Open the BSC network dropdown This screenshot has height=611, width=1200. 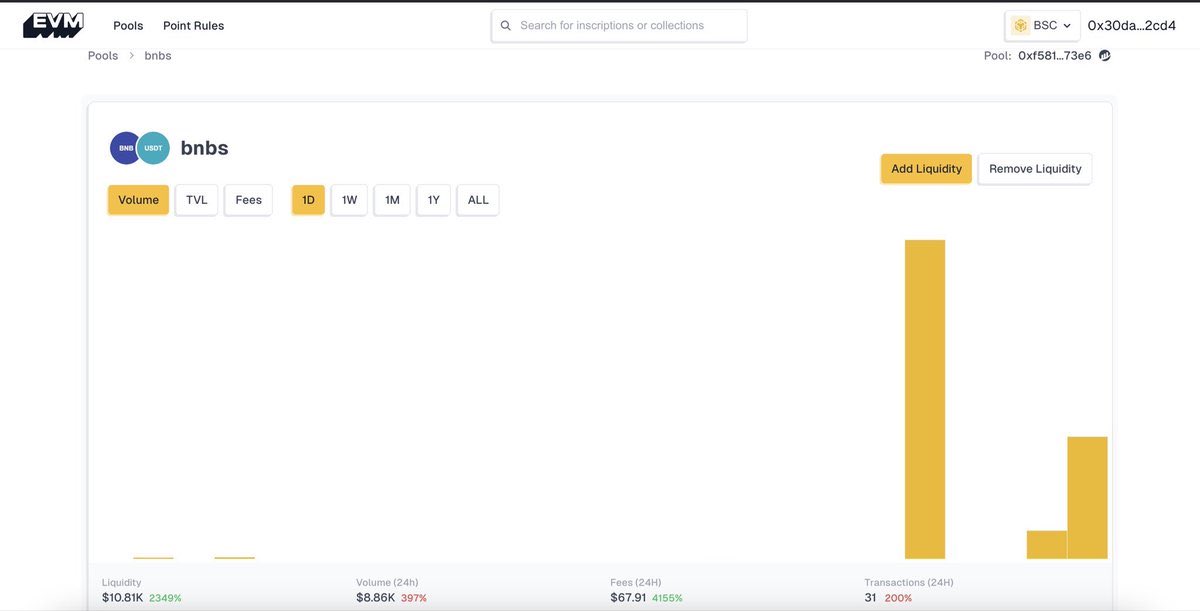(1042, 25)
